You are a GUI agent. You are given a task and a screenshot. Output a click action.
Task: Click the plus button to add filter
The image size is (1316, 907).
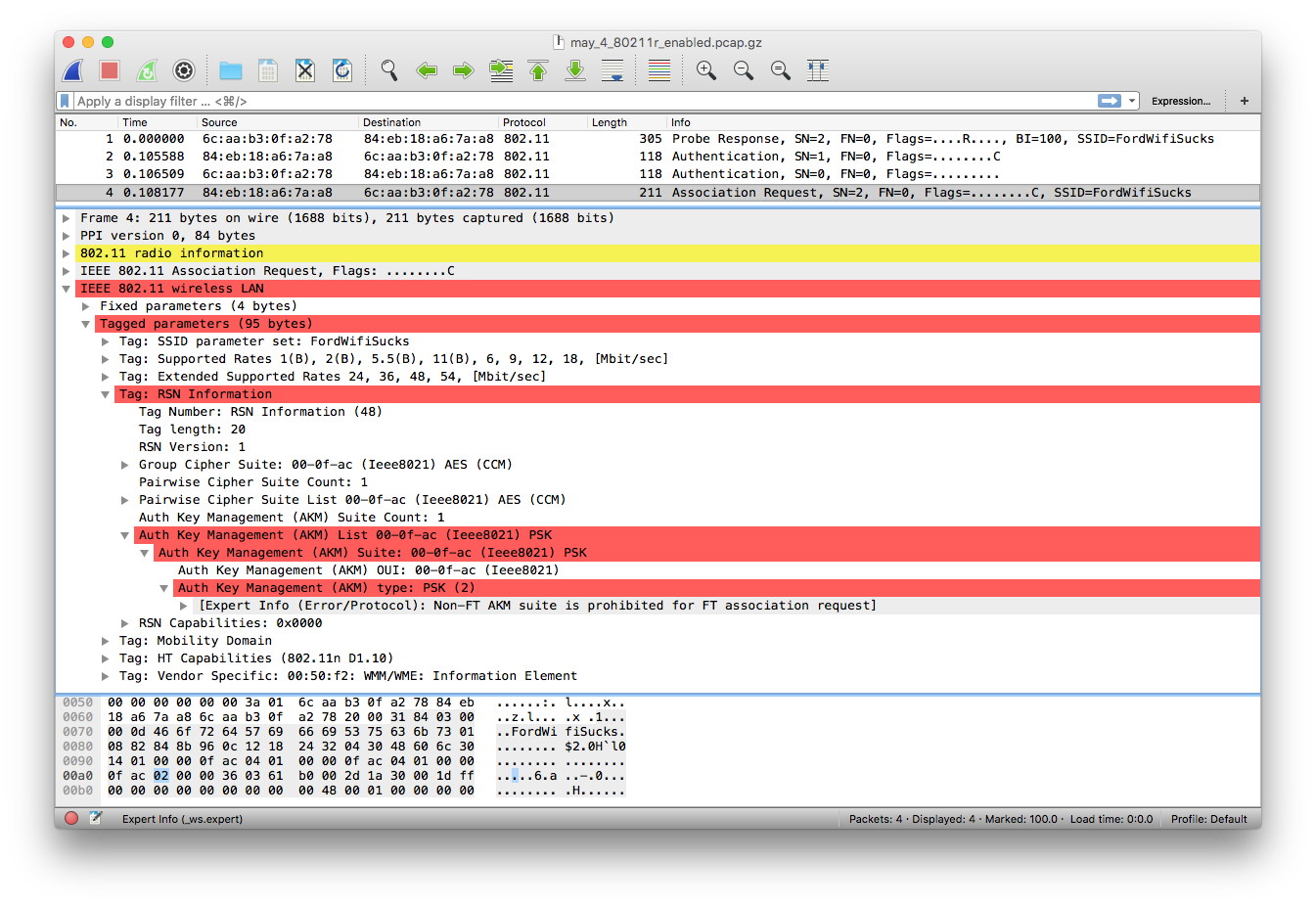(1245, 101)
